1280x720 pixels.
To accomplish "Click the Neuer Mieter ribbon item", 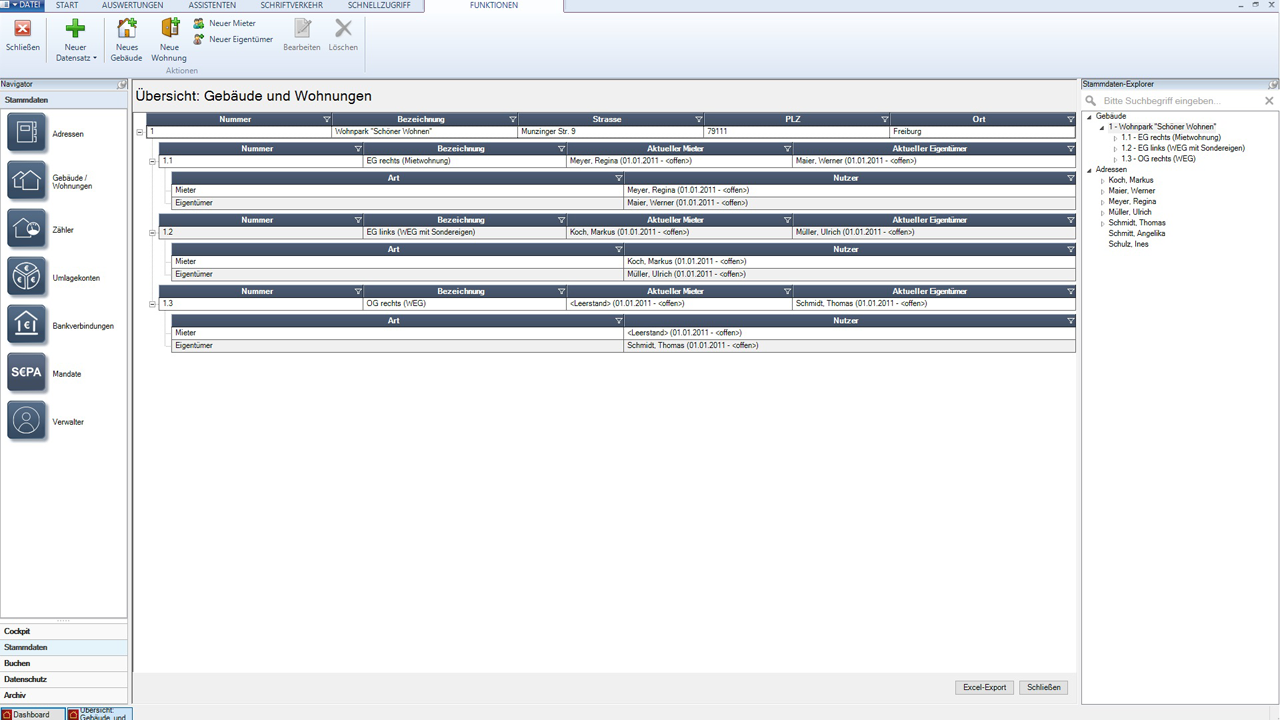I will tap(231, 23).
